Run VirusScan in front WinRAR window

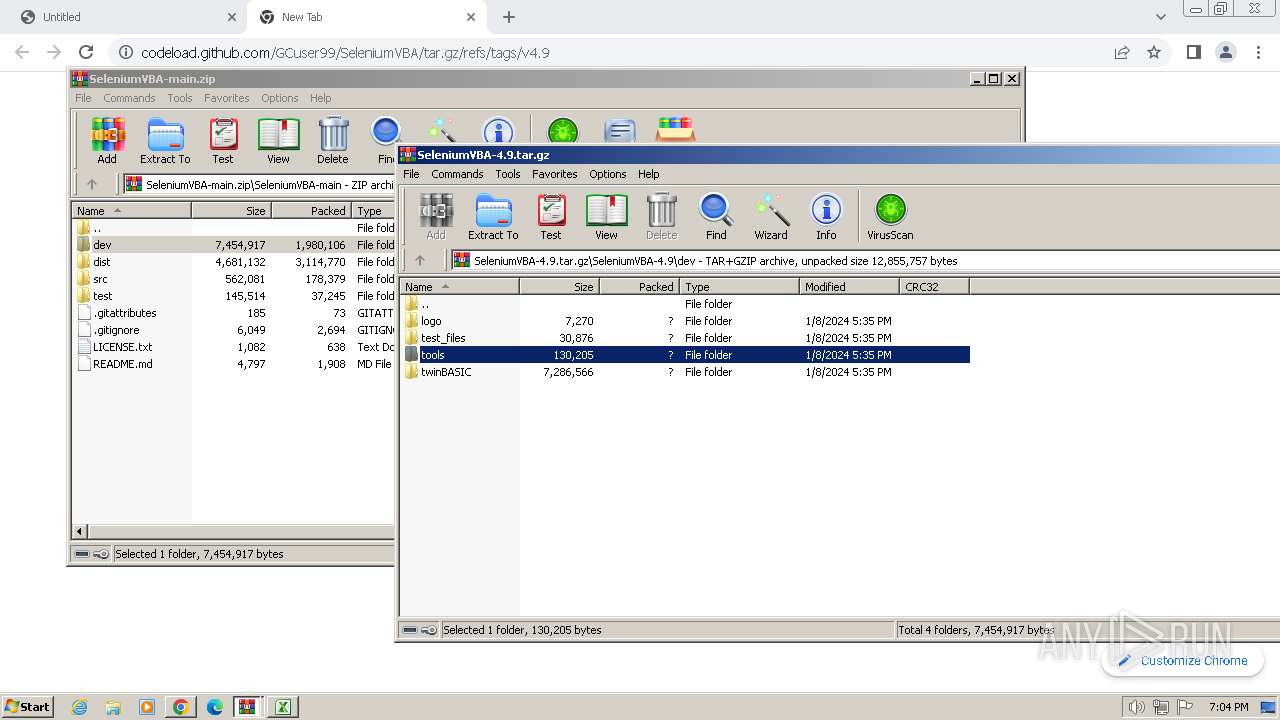[890, 217]
